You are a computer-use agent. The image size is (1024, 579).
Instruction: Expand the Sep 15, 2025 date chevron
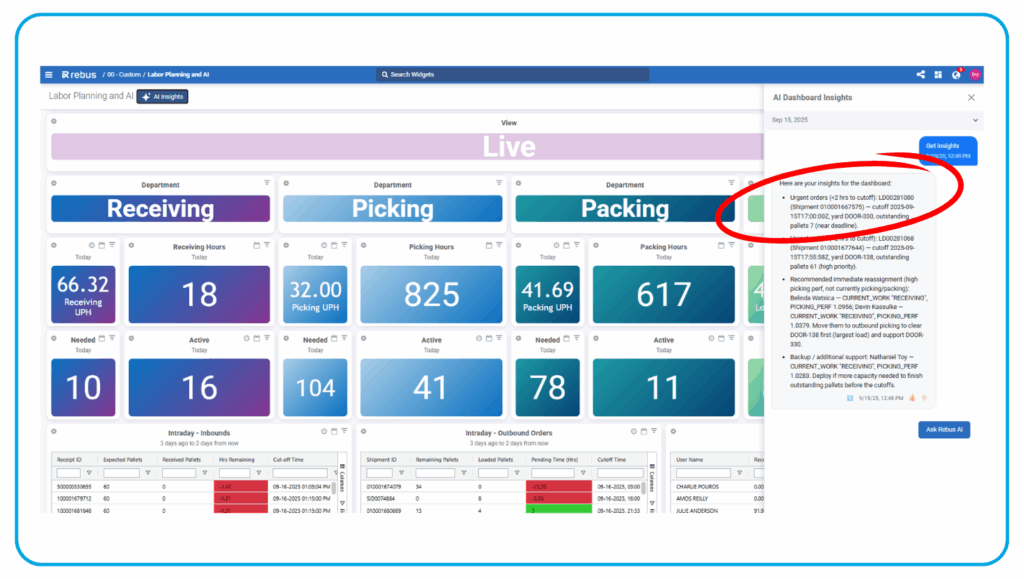pos(976,120)
